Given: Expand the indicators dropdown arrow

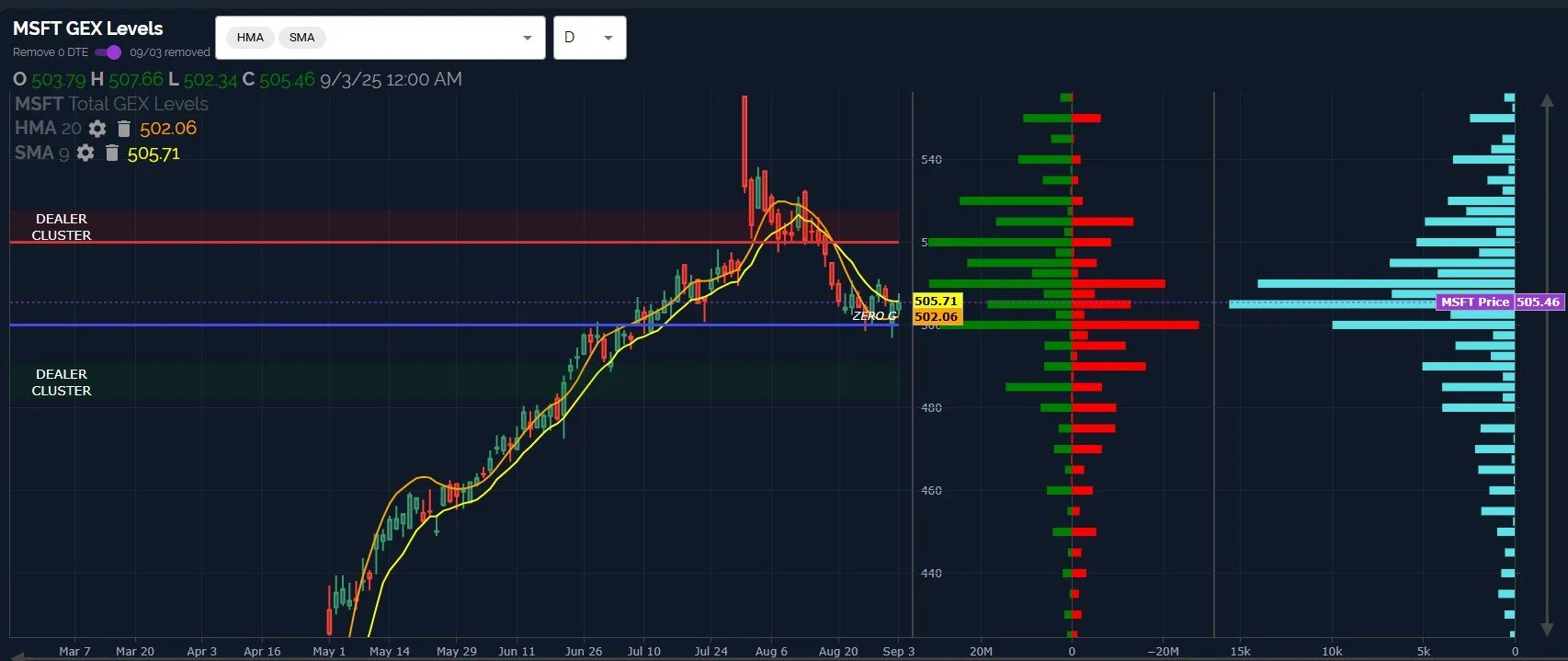Looking at the screenshot, I should (x=528, y=38).
